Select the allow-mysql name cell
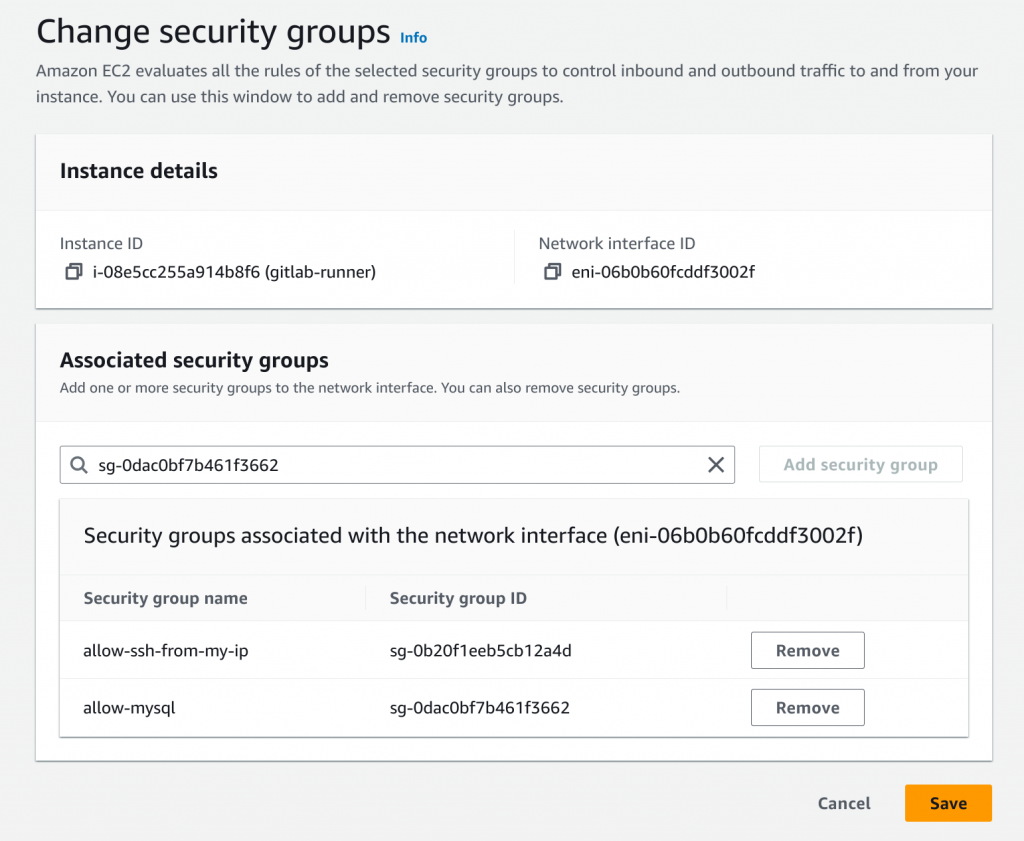 click(x=131, y=708)
